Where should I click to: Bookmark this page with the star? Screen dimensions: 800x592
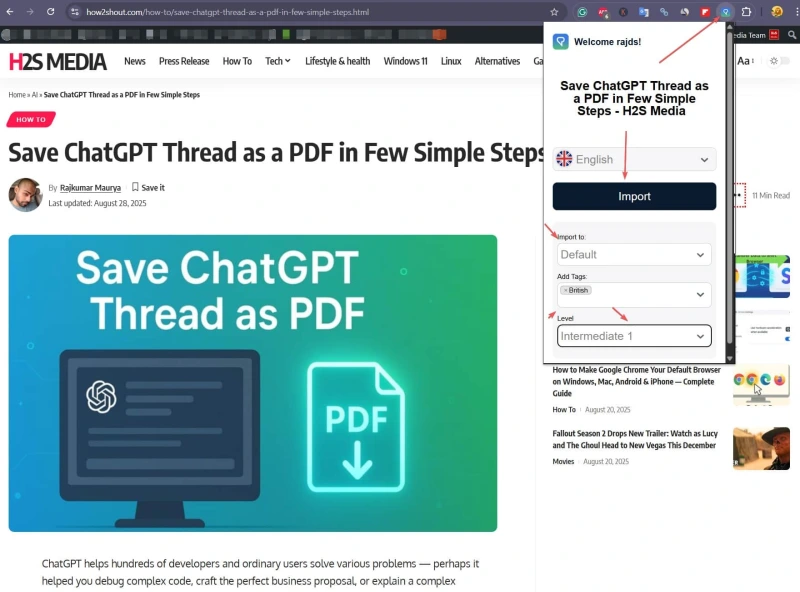(554, 12)
